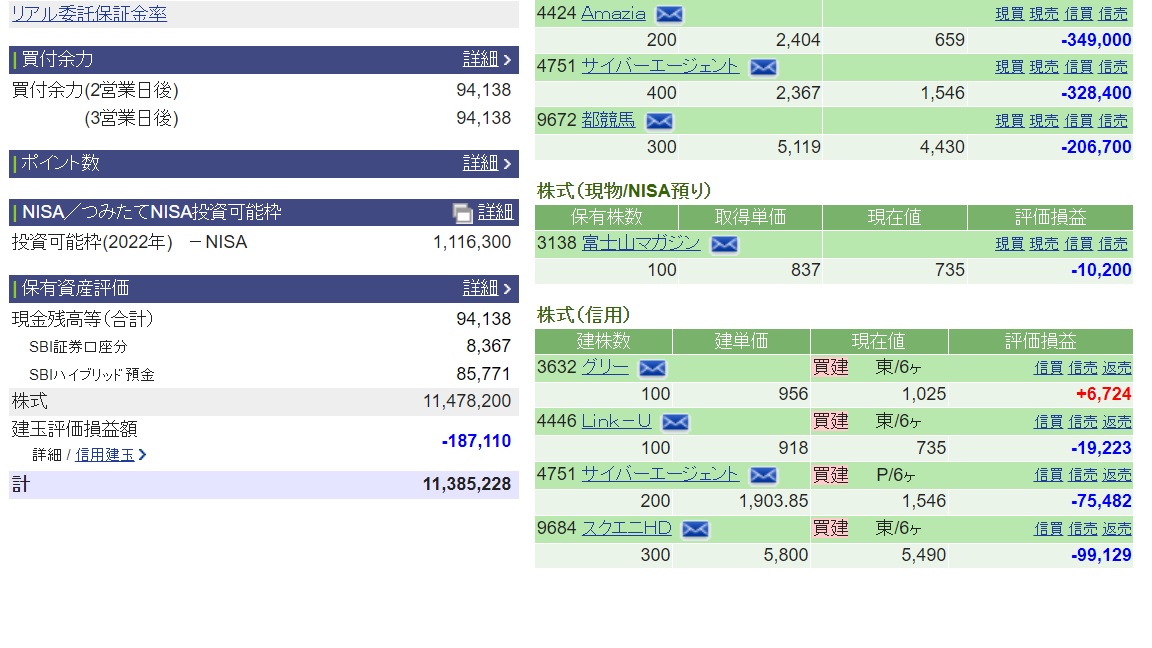Click 信買 in the 都競馬 row
The width and height of the screenshot is (1152, 648).
[1079, 120]
